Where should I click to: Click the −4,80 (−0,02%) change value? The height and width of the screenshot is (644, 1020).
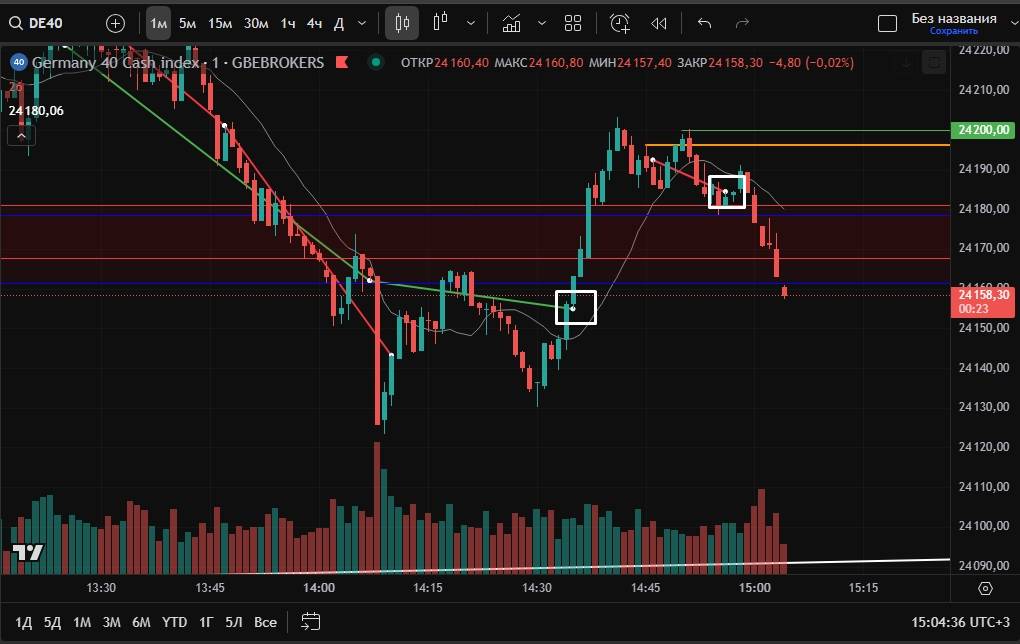pos(811,62)
